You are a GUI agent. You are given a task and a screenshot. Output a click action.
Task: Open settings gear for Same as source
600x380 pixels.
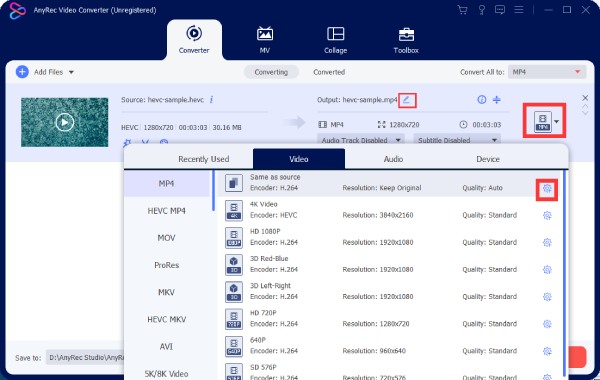pos(547,188)
